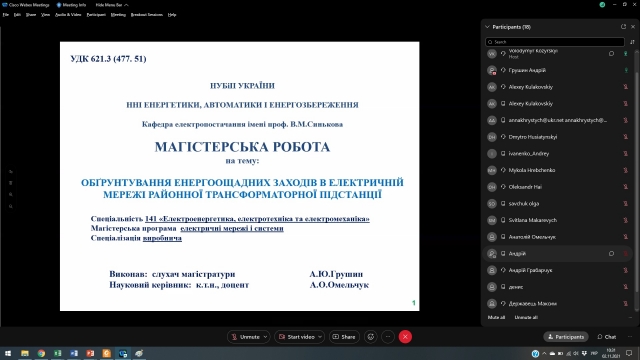Screen dimensions: 640x360
Task: Expand the Unmute audio options arrow
Action: [x=265, y=337]
